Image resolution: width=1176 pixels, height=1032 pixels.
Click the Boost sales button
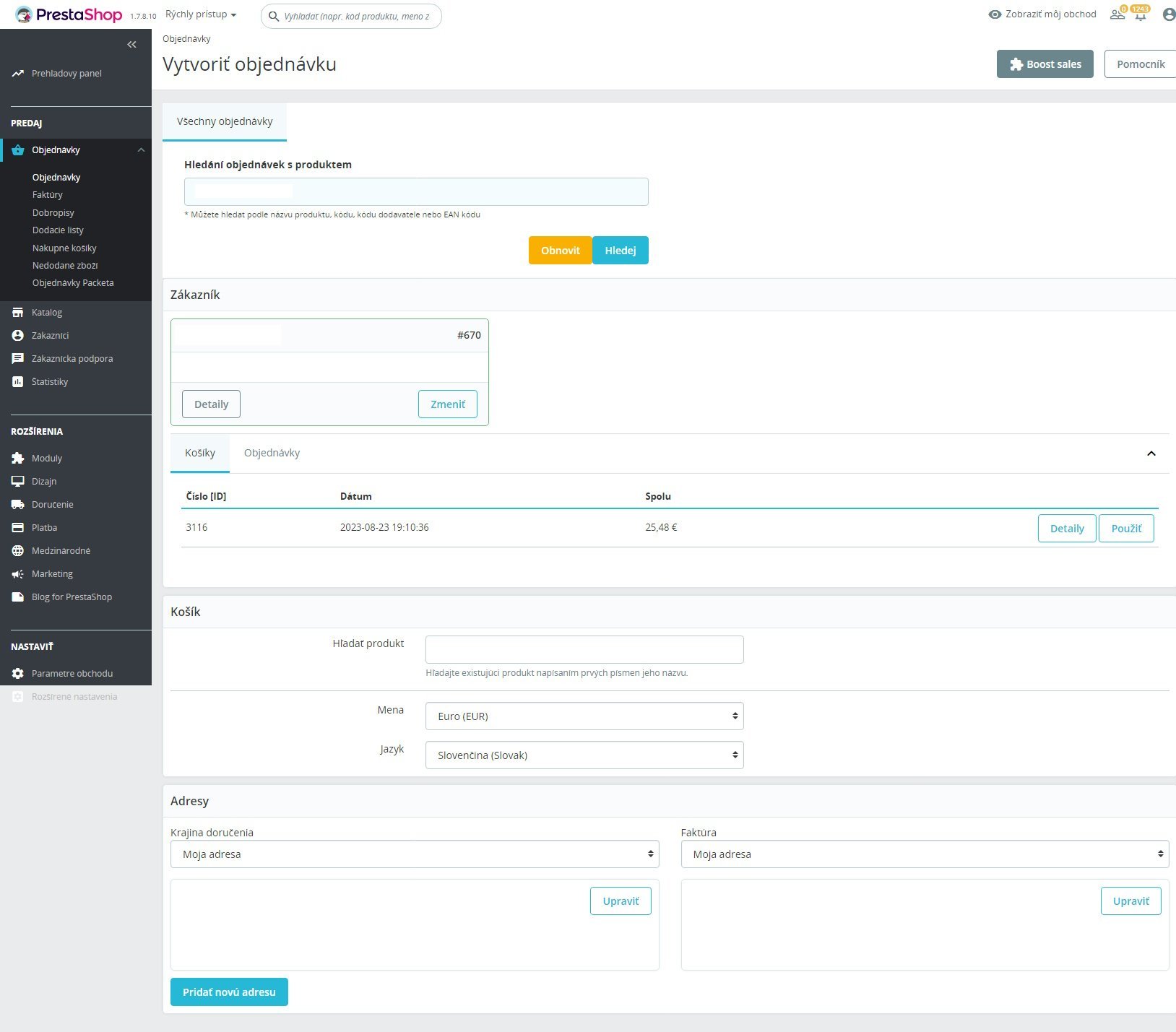1045,64
